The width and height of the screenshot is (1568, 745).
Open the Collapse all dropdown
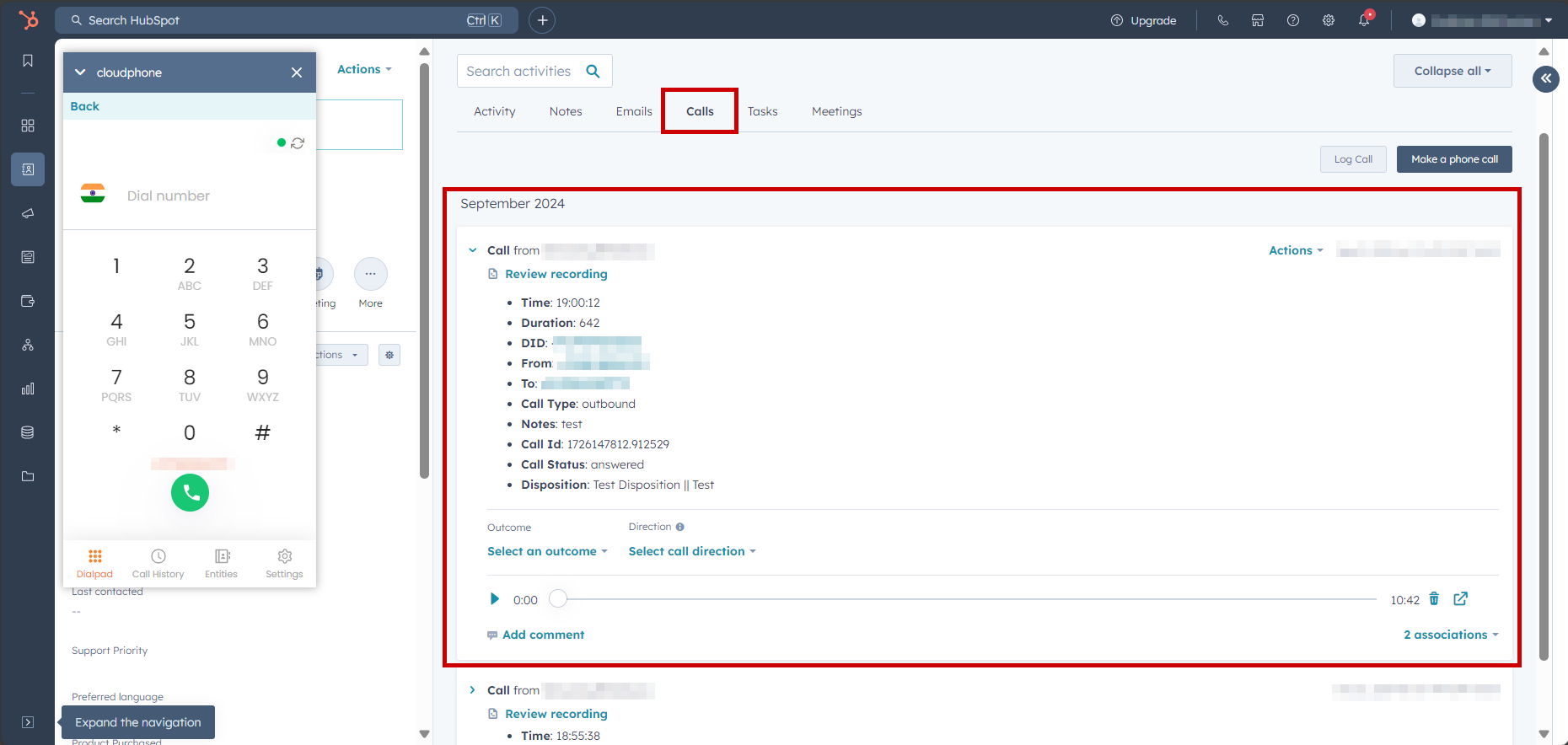coord(1453,71)
